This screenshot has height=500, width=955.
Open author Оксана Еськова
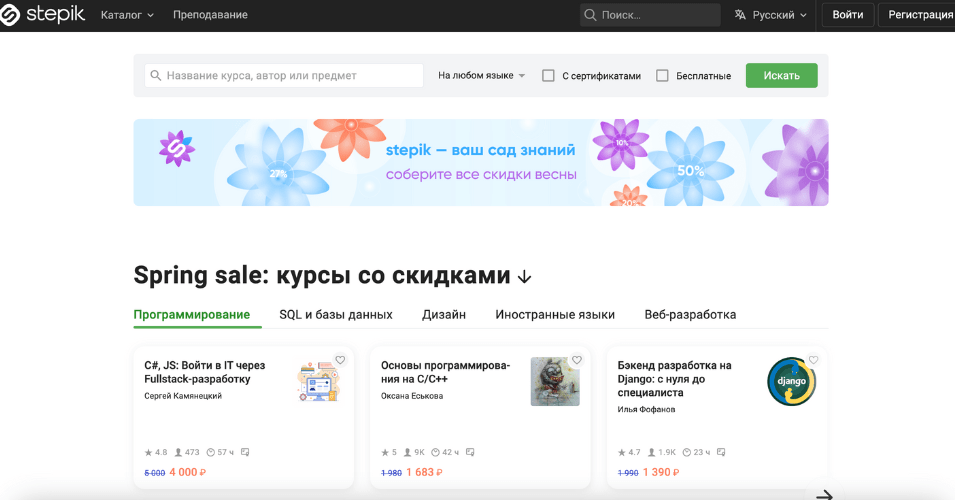click(x=412, y=396)
